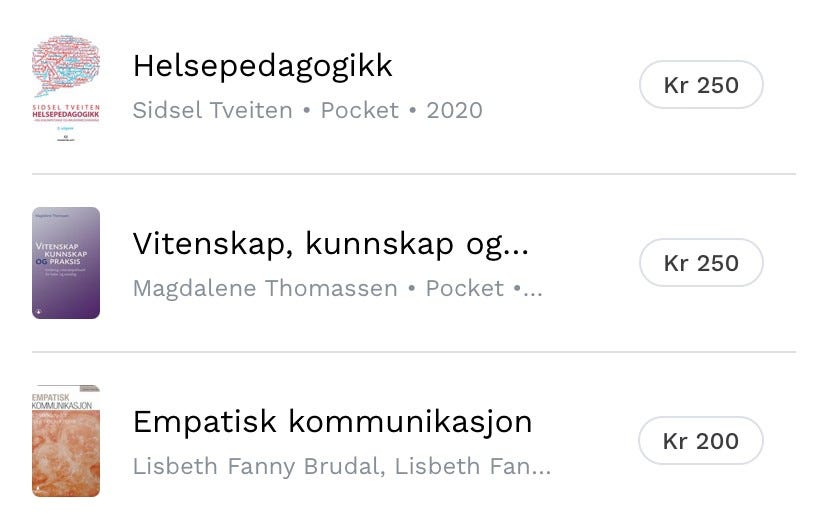Open the Helsepedagogikk title link

[x=262, y=66]
